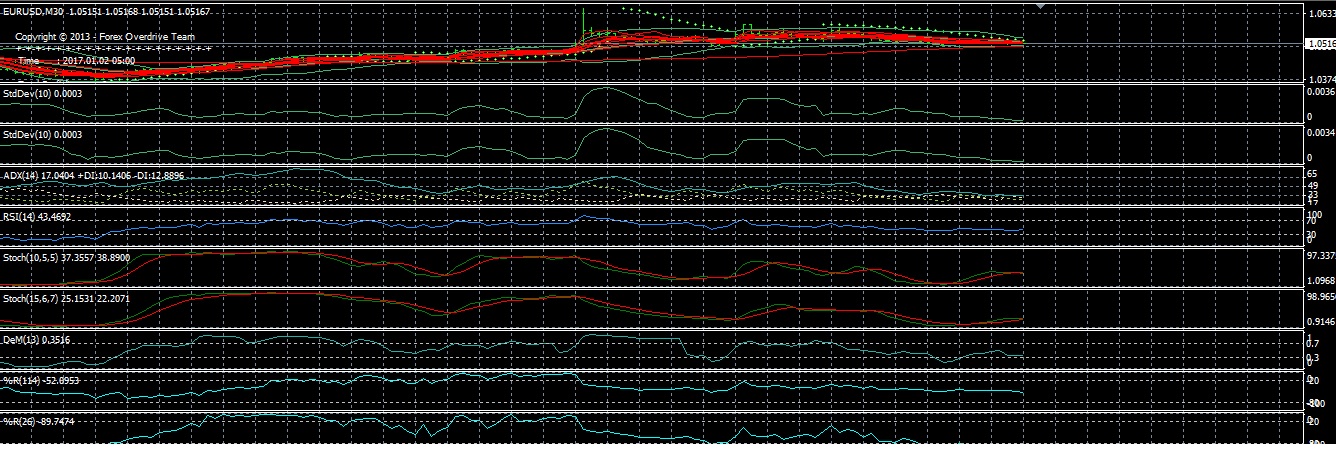This screenshot has height=460, width=1336.
Task: Click the 65 level on the ADX scale
Action: pos(1312,174)
